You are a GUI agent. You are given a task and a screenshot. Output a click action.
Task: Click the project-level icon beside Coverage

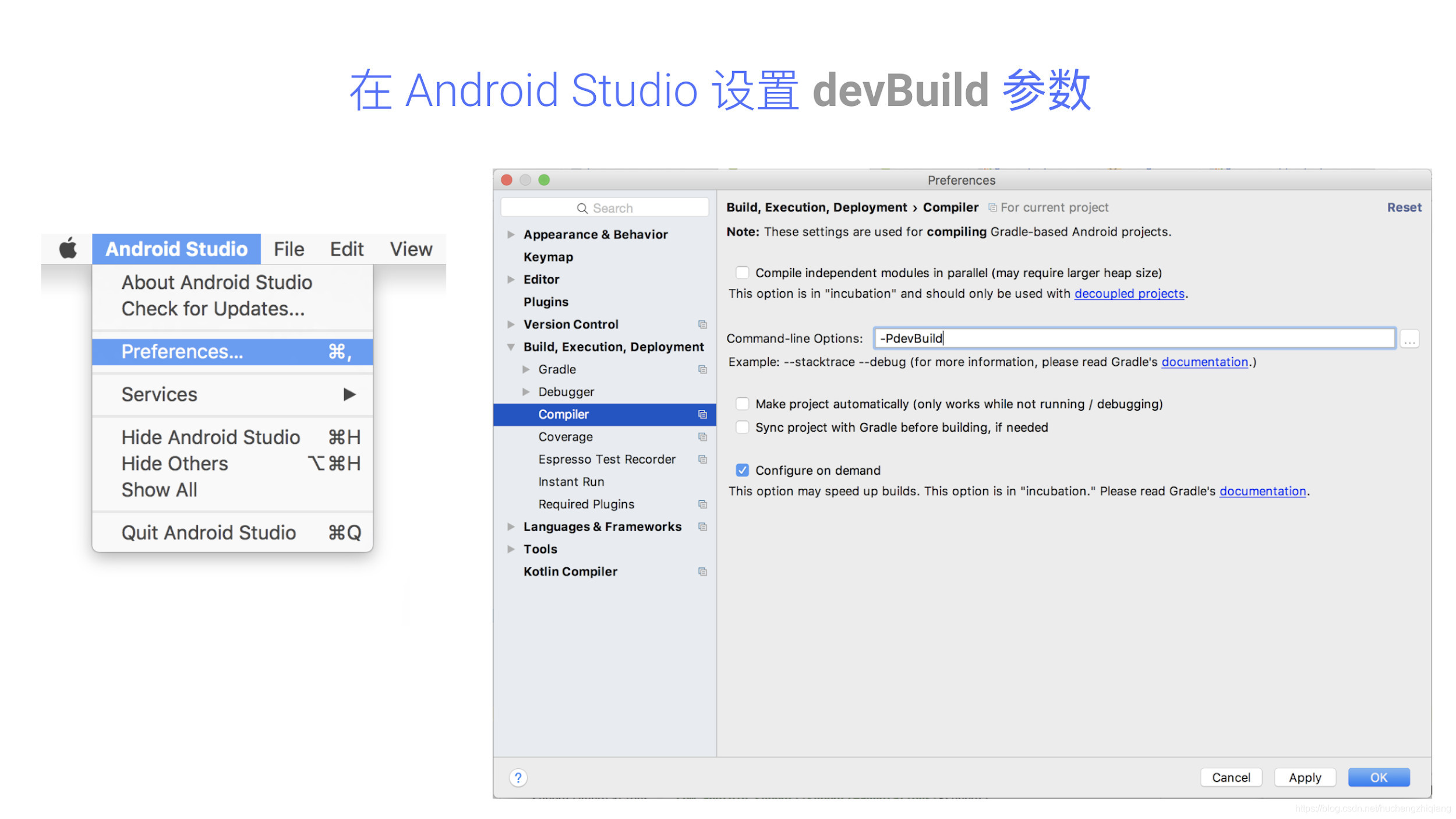click(702, 437)
